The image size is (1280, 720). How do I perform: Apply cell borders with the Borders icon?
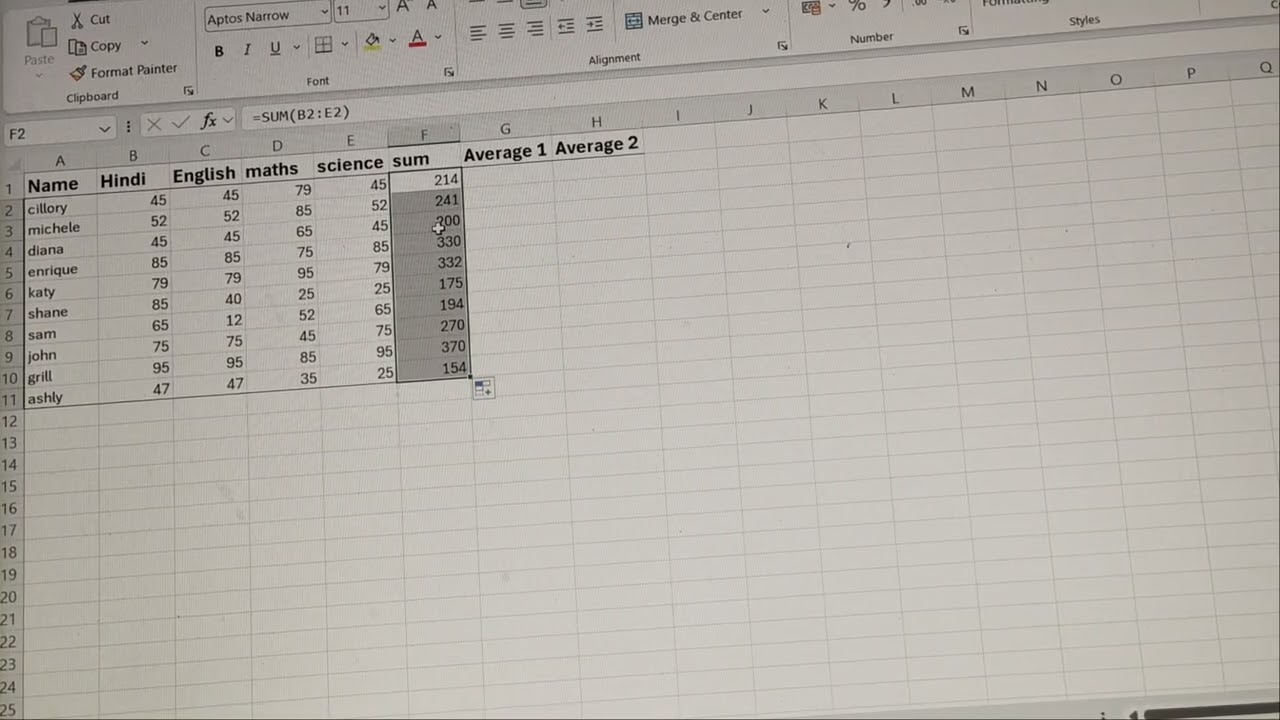pyautogui.click(x=323, y=45)
